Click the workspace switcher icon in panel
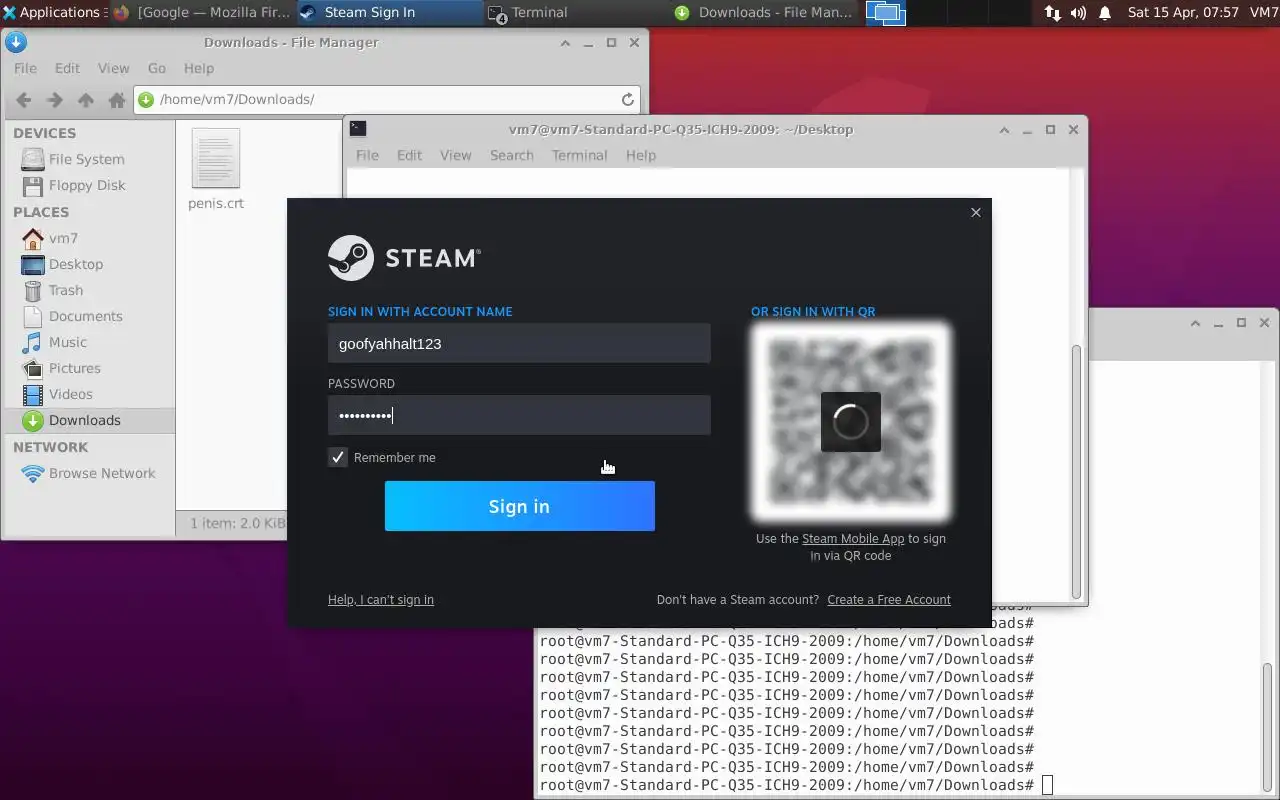Viewport: 1280px width, 800px height. coord(885,13)
